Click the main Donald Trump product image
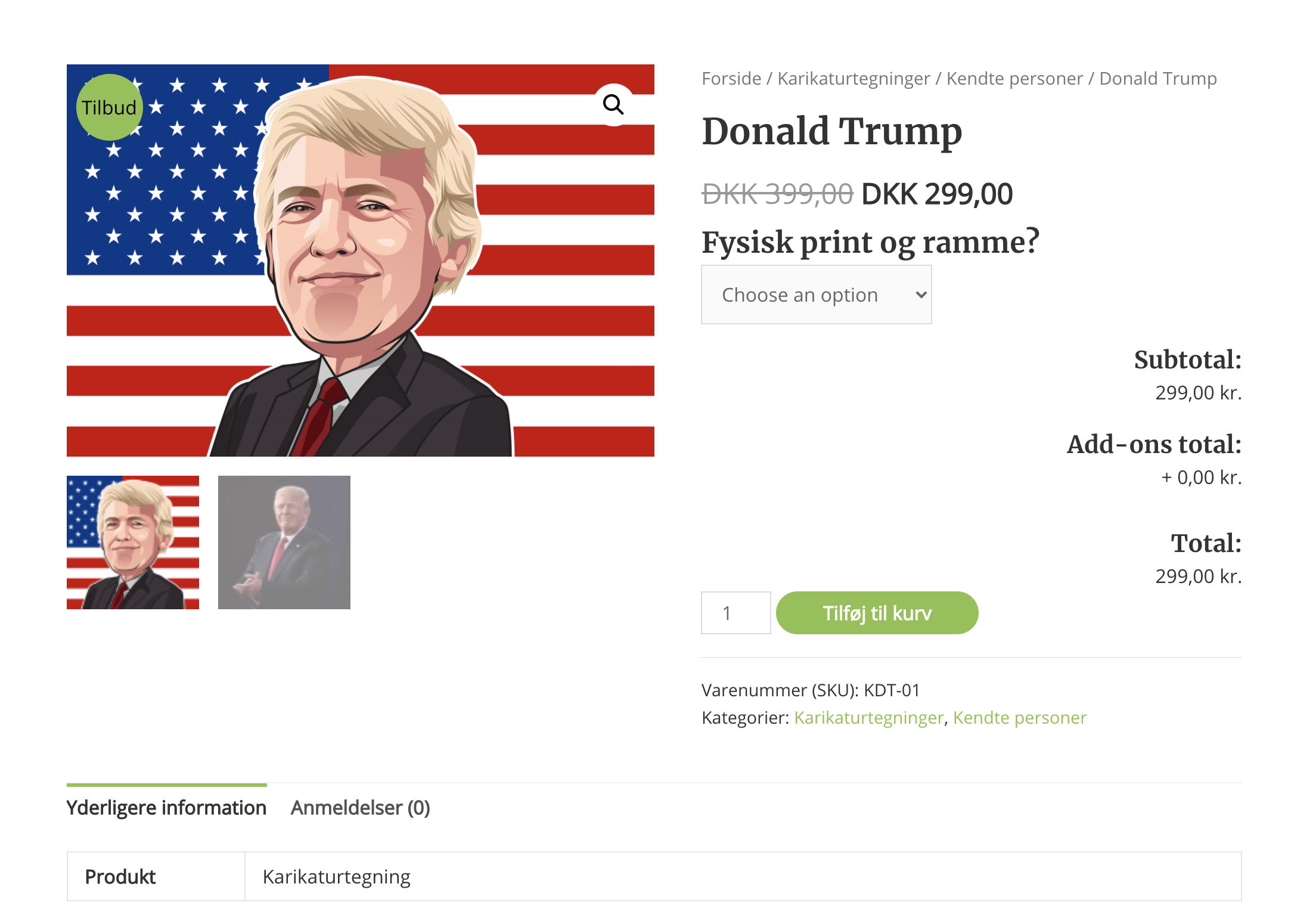The image size is (1316, 924). pyautogui.click(x=361, y=261)
